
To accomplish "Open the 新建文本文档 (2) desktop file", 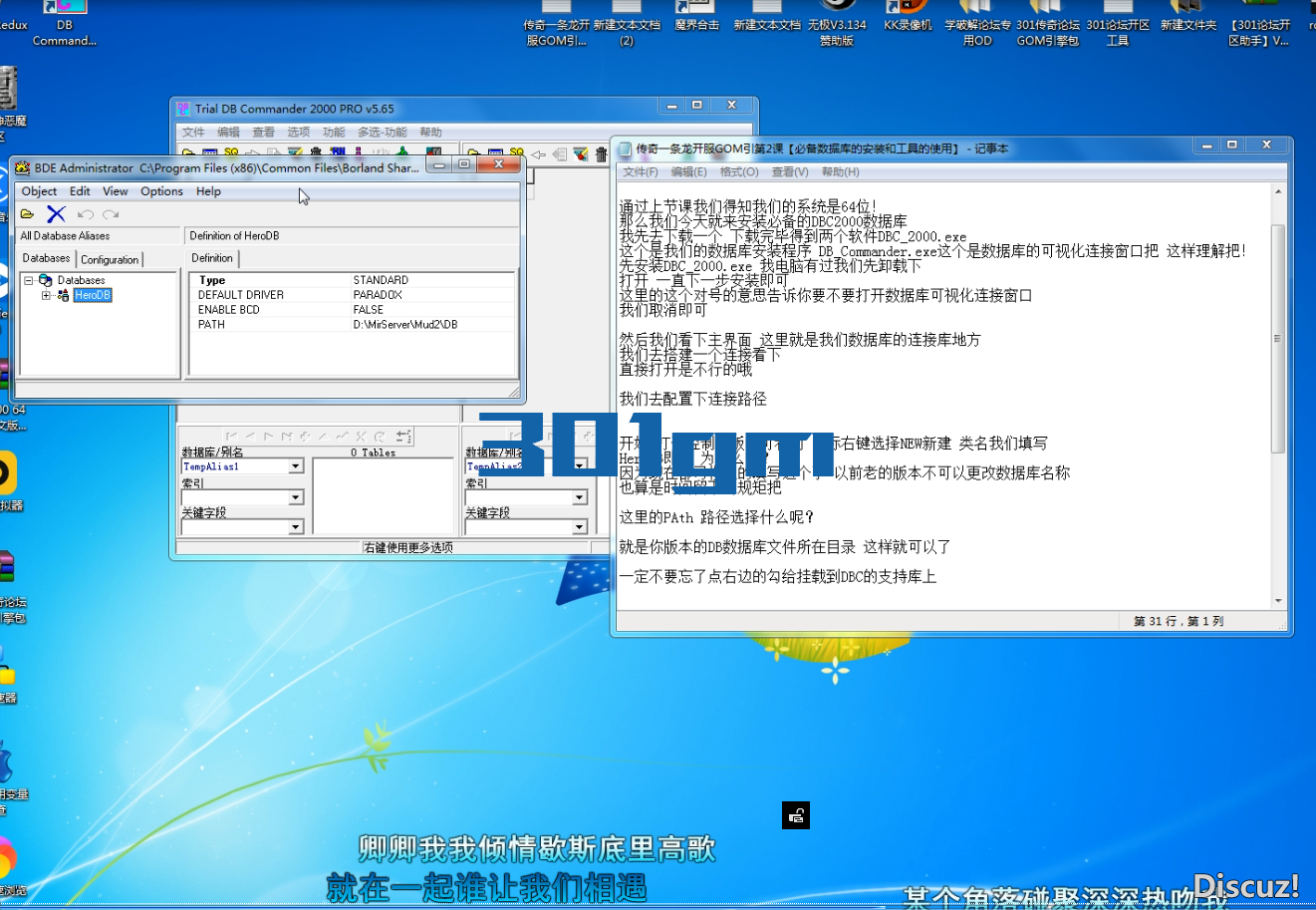I will [x=627, y=24].
